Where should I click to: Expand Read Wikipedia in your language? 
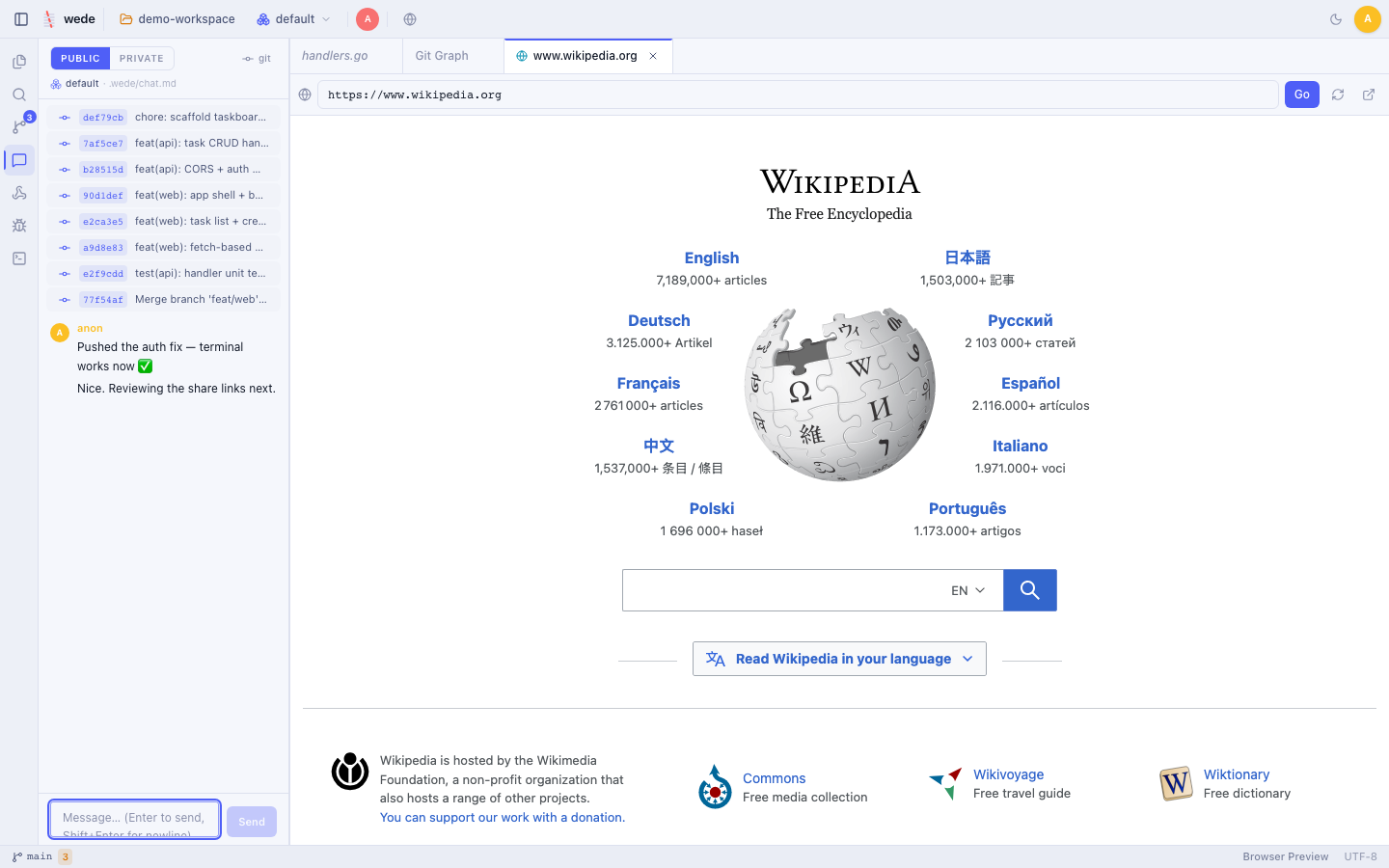[839, 659]
